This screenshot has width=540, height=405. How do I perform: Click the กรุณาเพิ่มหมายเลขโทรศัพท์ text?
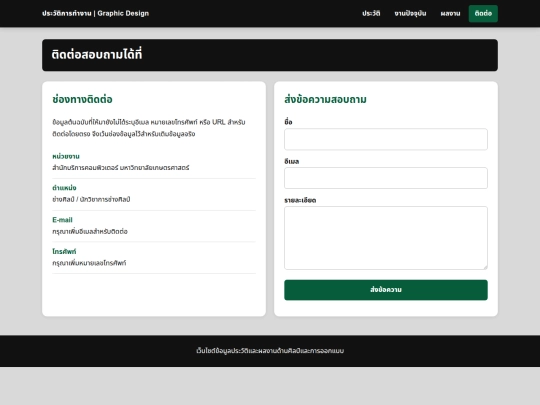point(89,263)
